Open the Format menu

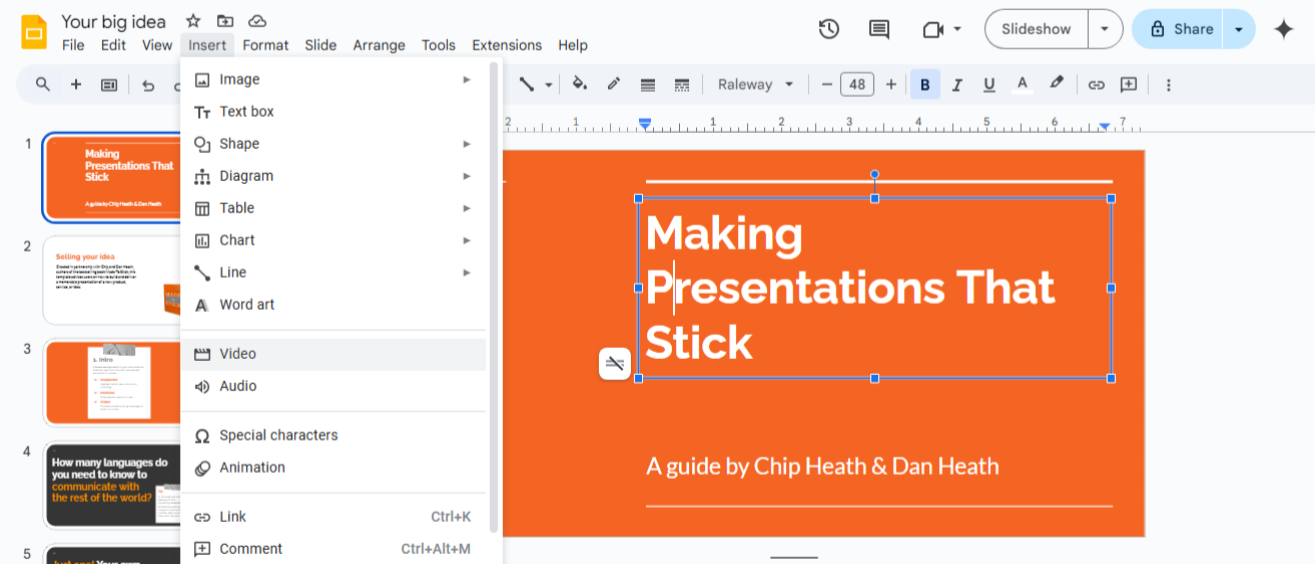coord(265,45)
